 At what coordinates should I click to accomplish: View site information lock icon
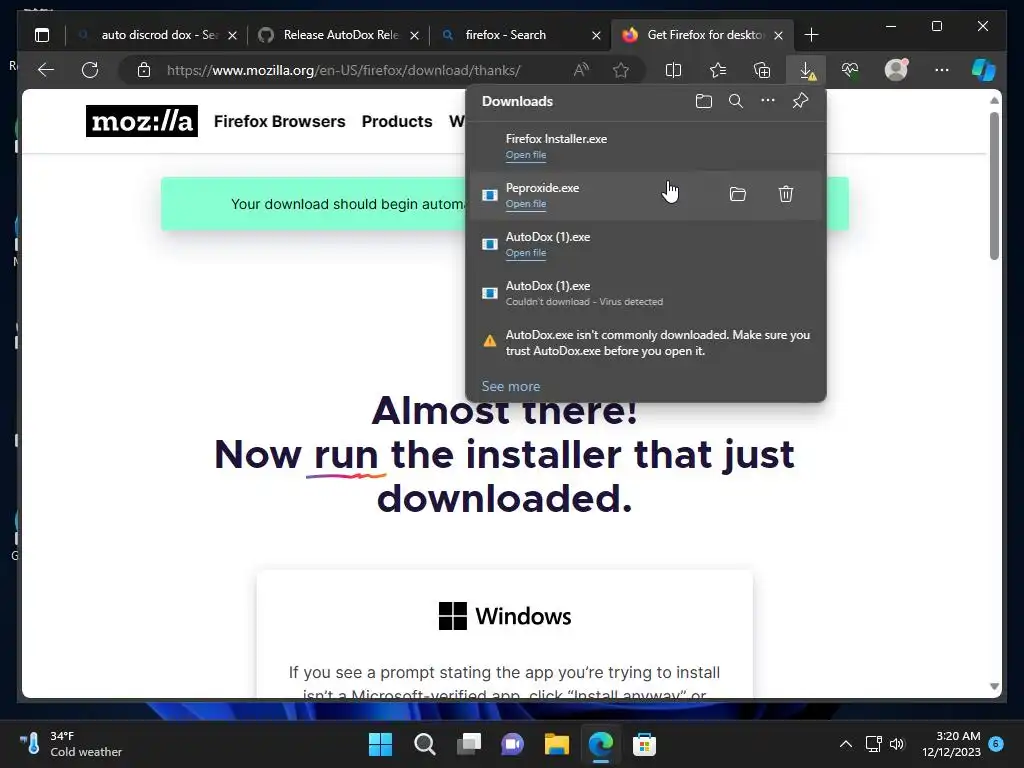[144, 70]
